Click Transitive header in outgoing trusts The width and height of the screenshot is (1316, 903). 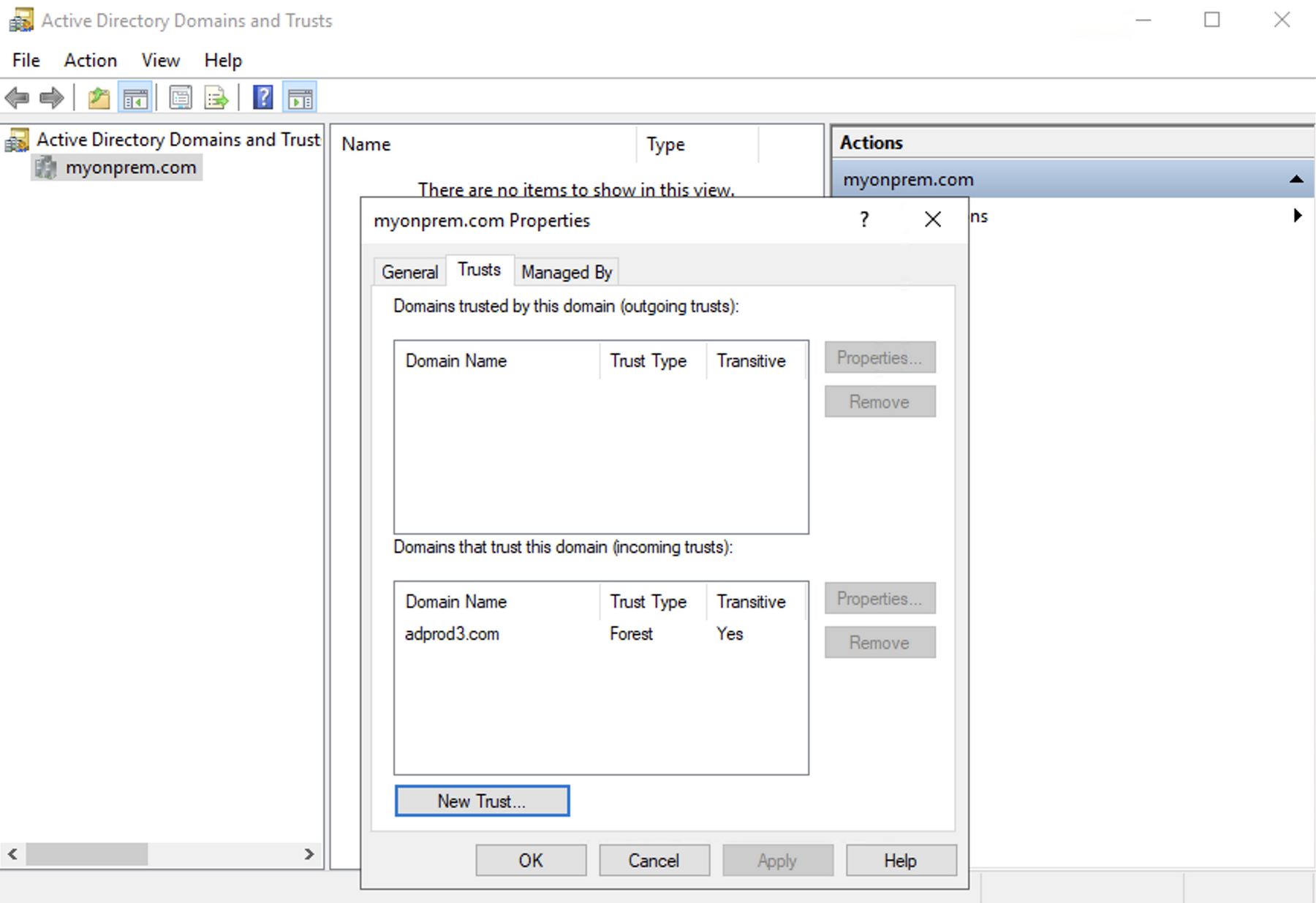click(757, 360)
